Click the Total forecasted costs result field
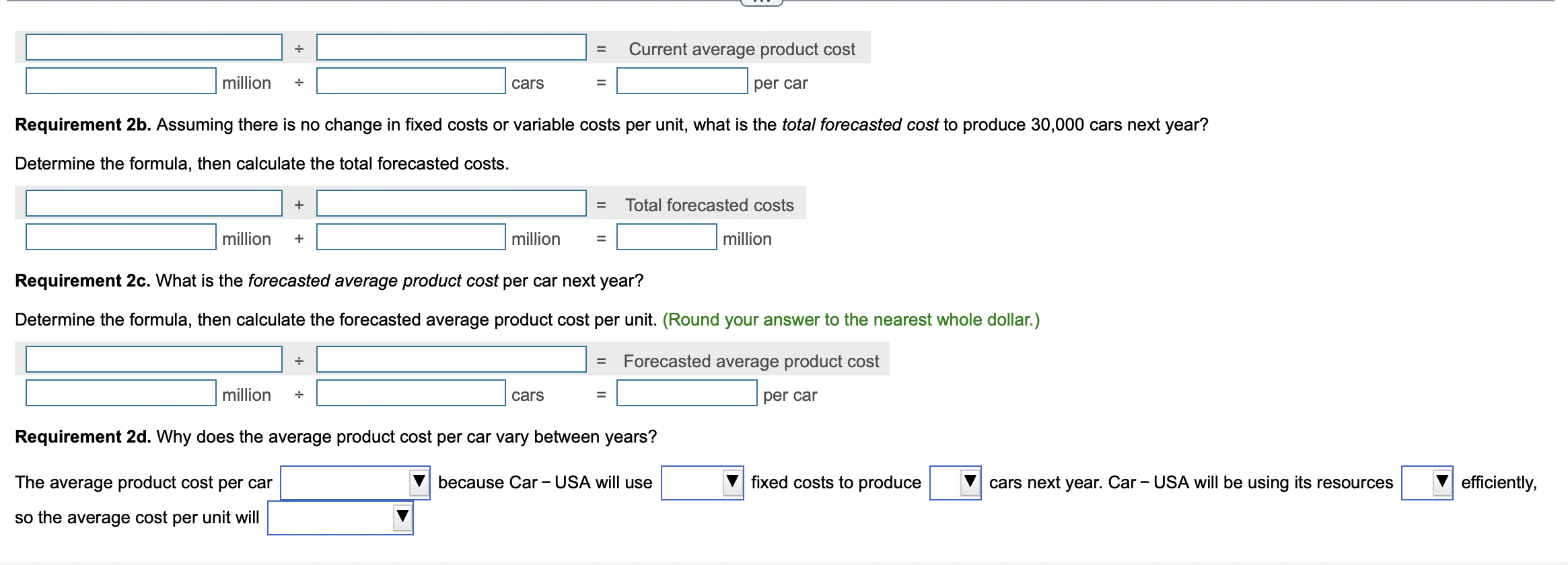The width and height of the screenshot is (1568, 565). click(x=665, y=238)
